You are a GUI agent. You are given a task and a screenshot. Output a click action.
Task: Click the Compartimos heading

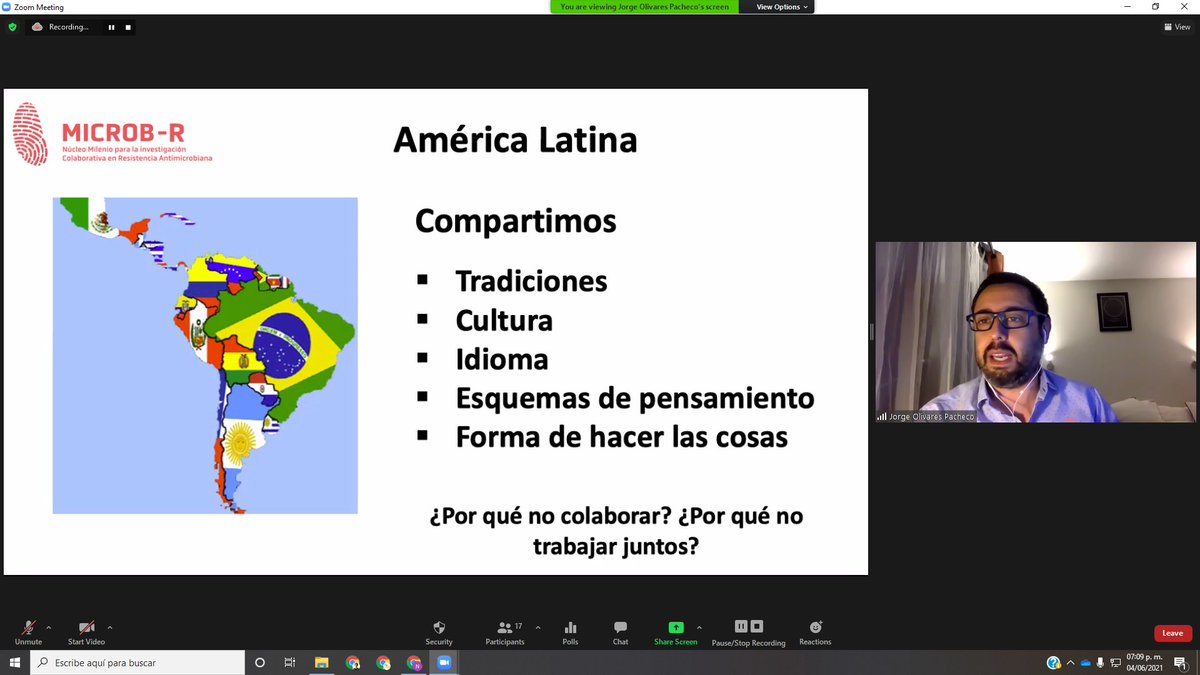pos(516,220)
